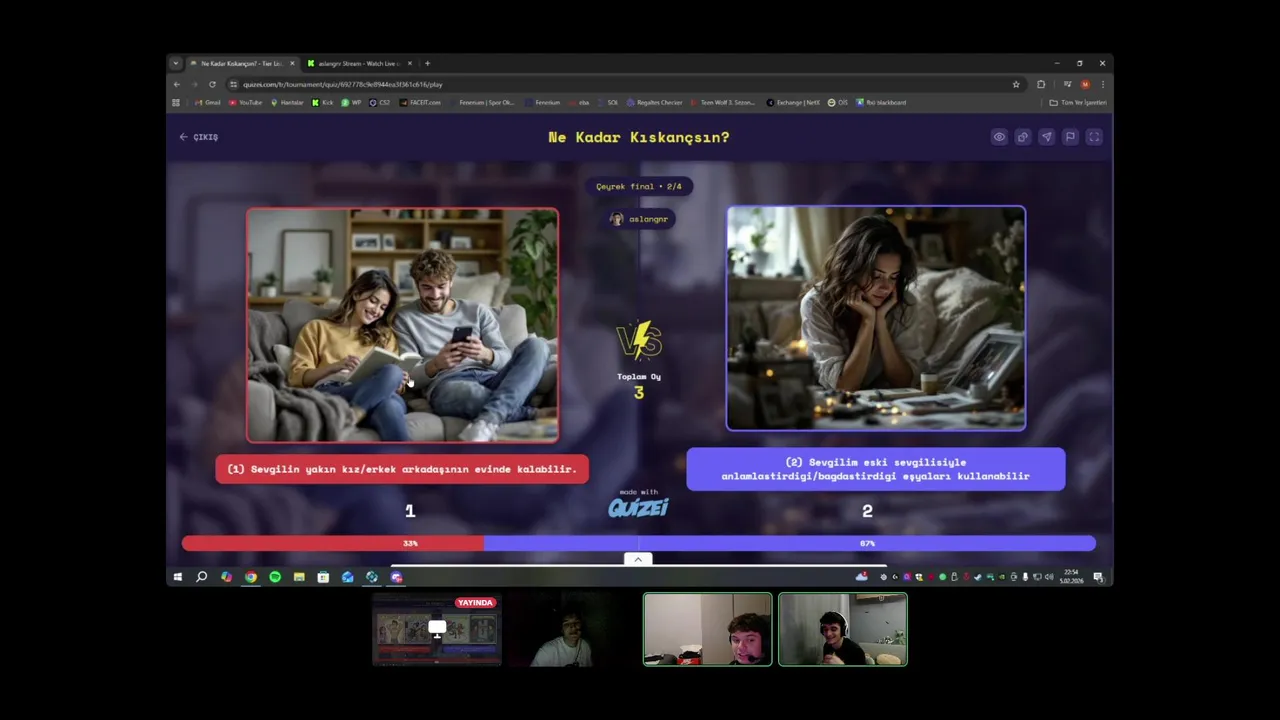Open Chrome from the taskbar
Image resolution: width=1280 pixels, height=720 pixels.
tap(250, 577)
